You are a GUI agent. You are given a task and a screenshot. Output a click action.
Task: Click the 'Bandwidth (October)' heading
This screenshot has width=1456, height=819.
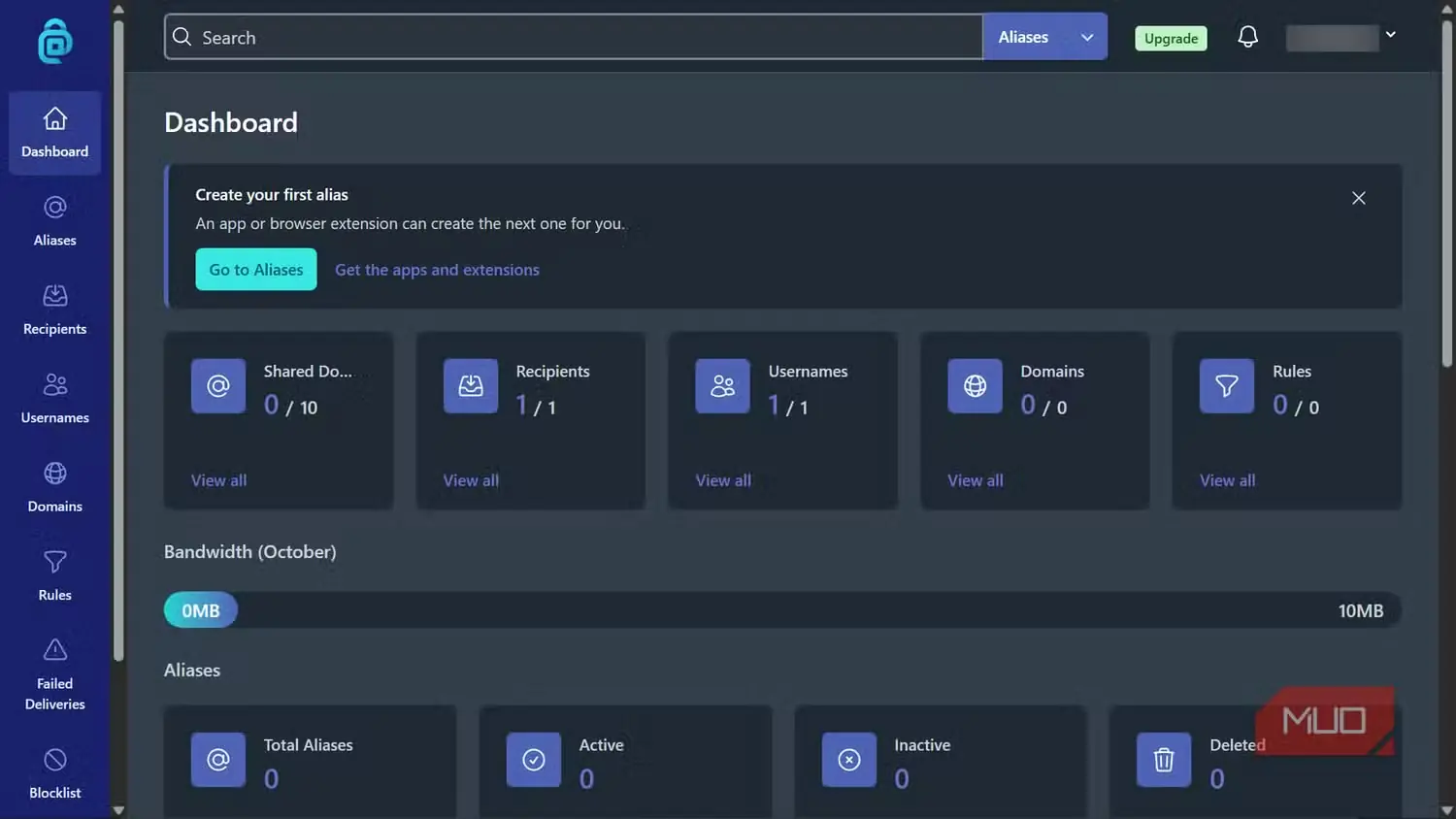pyautogui.click(x=250, y=551)
